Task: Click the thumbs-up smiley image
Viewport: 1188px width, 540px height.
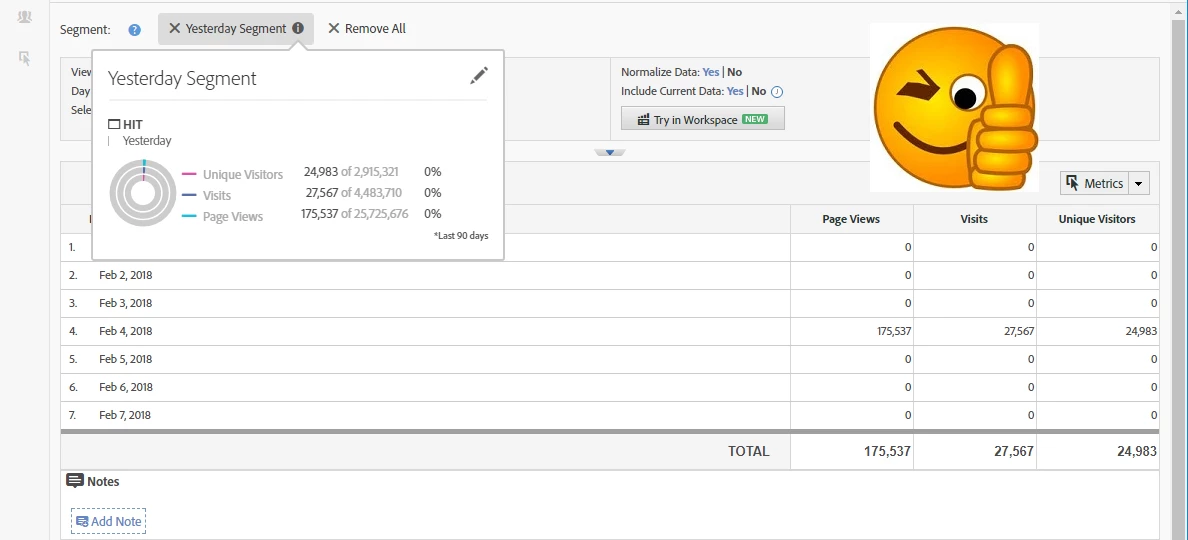Action: tap(954, 108)
